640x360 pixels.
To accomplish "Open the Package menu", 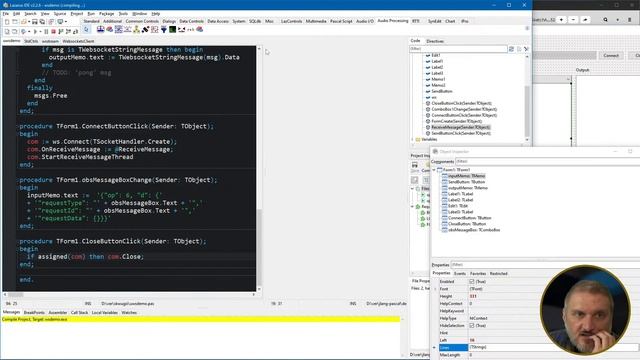I will tap(107, 14).
